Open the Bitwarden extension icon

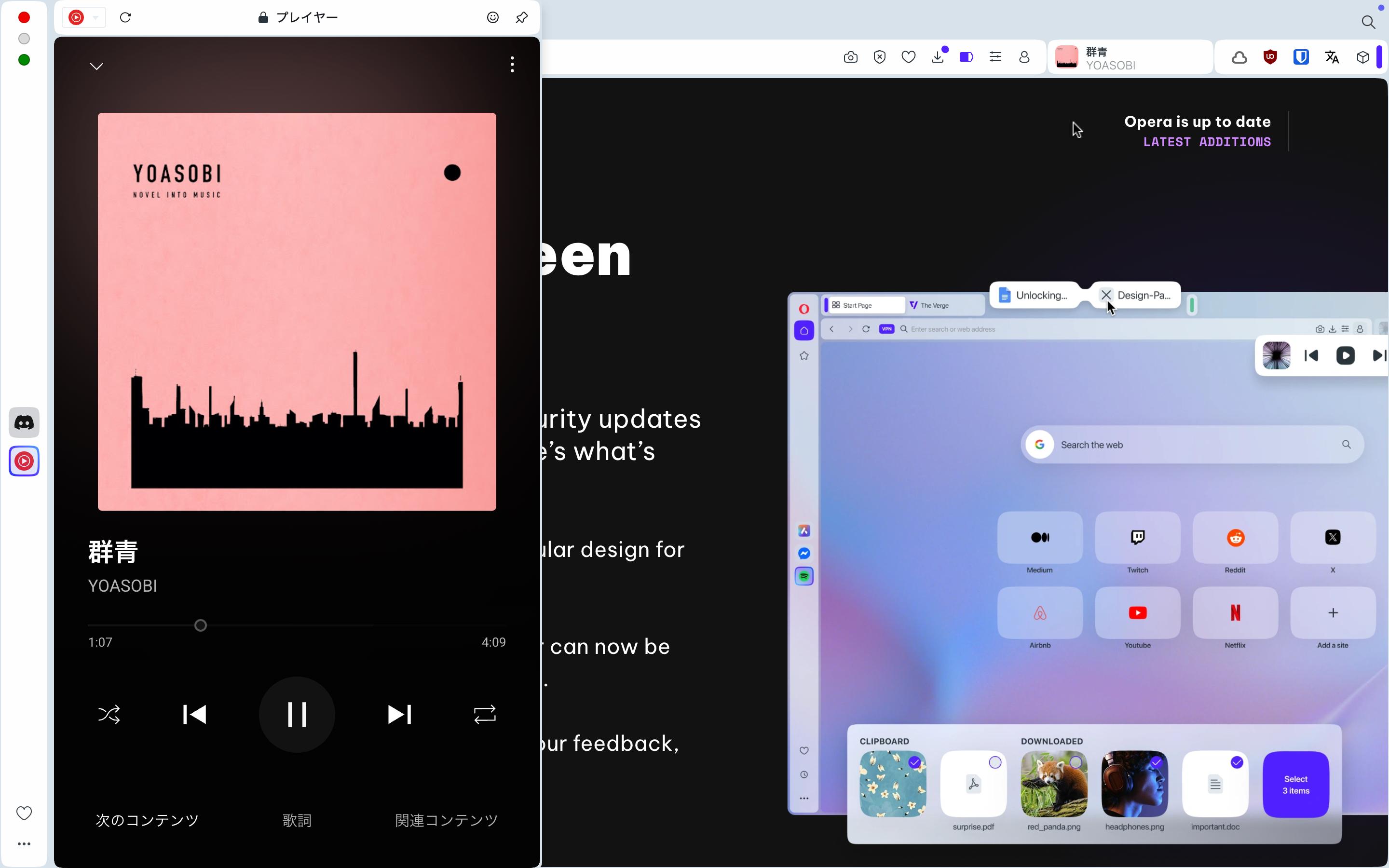click(x=1301, y=57)
